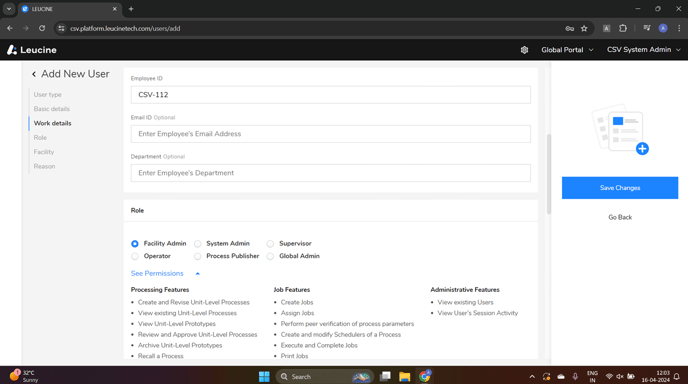
Task: Open the tab search dropdown
Action: coord(9,9)
